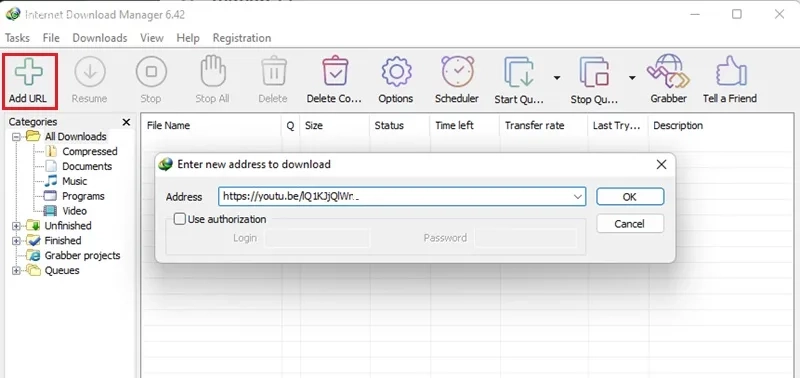Image resolution: width=800 pixels, height=378 pixels.
Task: Launch the Grabber tool
Action: (x=668, y=71)
